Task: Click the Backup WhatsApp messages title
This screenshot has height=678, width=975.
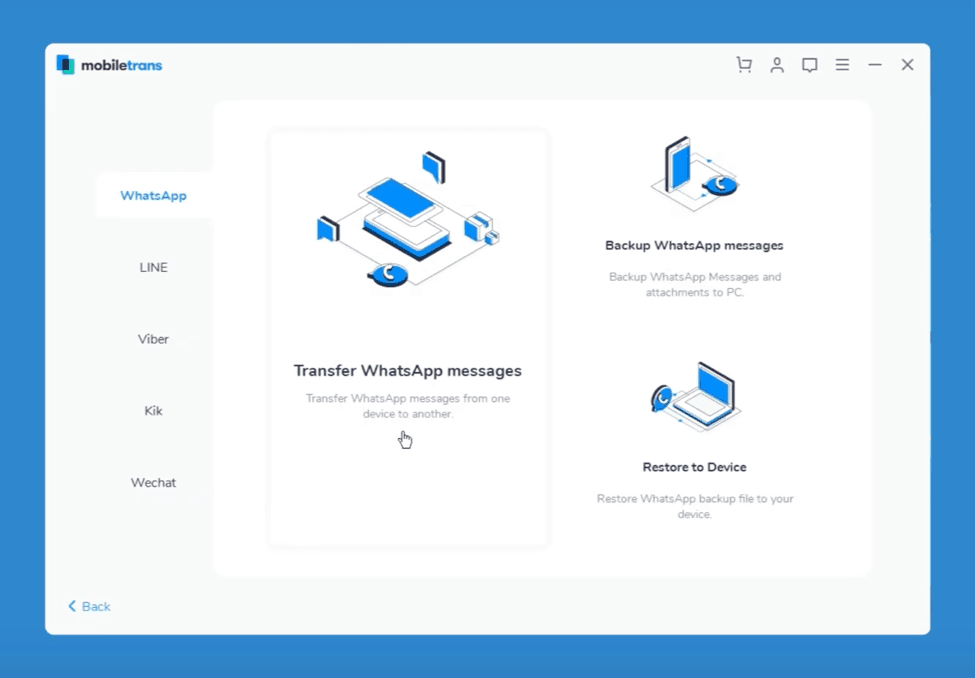Action: [694, 245]
